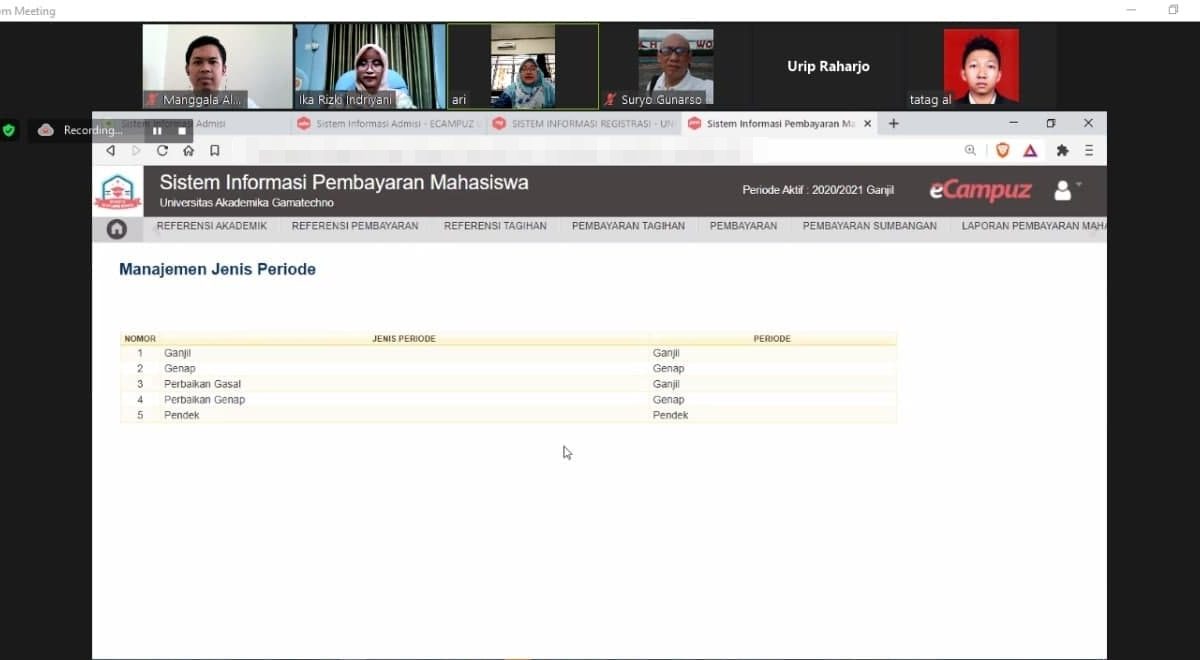The height and width of the screenshot is (660, 1200).
Task: Expand the Pembayaran Sumbangan menu
Action: coord(869,226)
